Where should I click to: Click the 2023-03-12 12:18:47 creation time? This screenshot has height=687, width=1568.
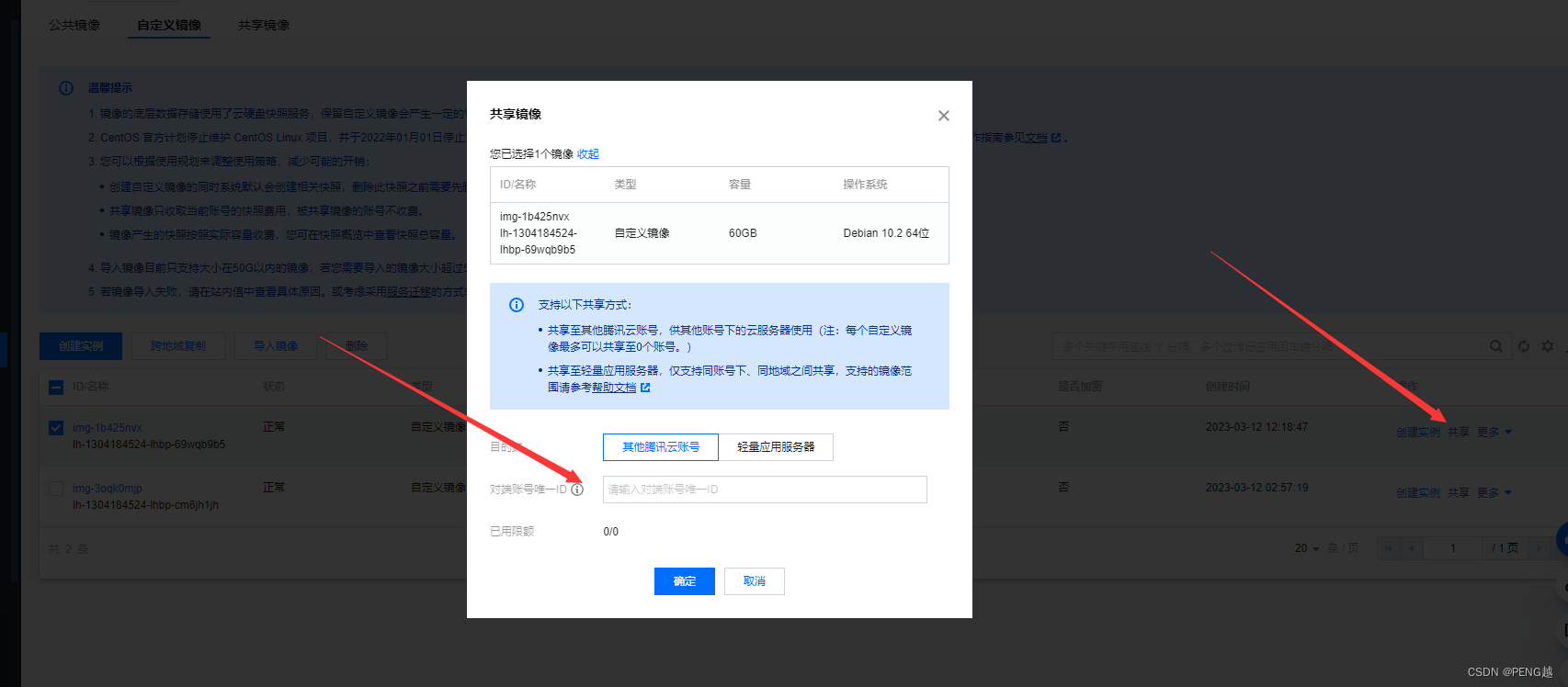click(x=1256, y=427)
